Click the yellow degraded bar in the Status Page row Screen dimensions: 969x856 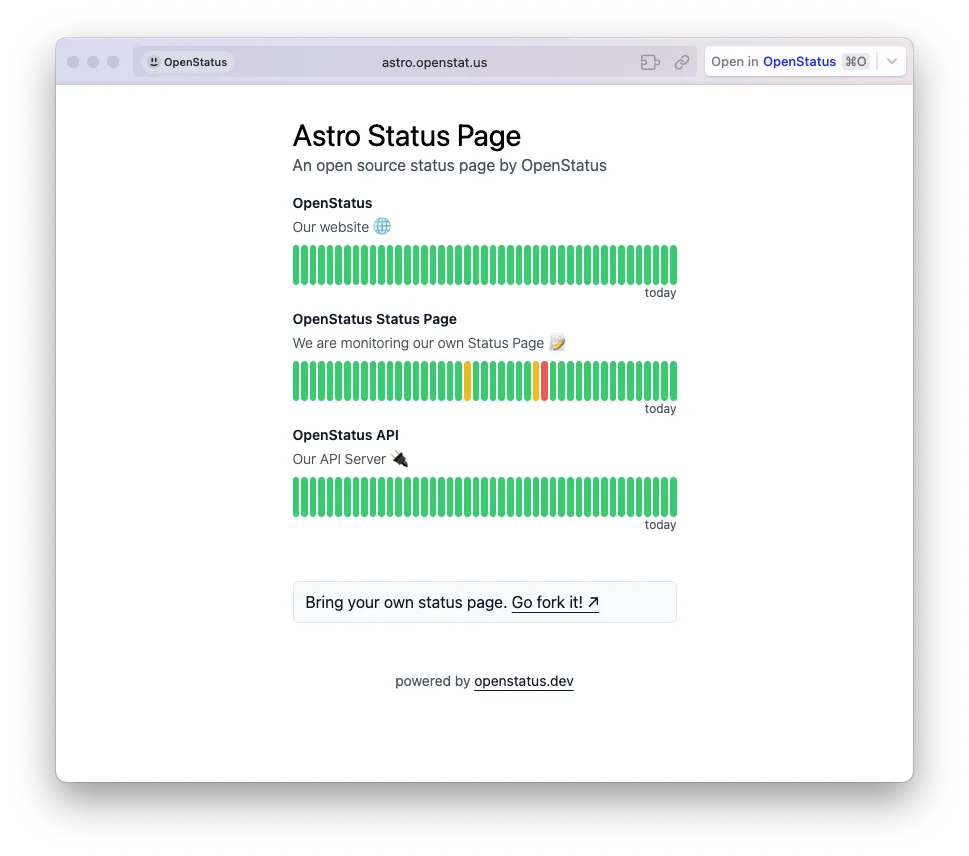tap(466, 380)
